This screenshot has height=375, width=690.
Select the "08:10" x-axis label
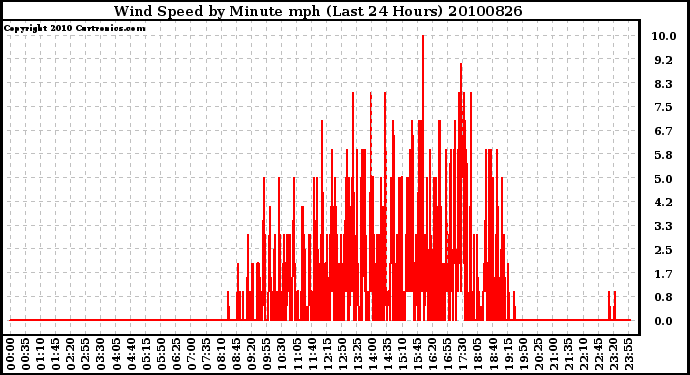[221, 354]
